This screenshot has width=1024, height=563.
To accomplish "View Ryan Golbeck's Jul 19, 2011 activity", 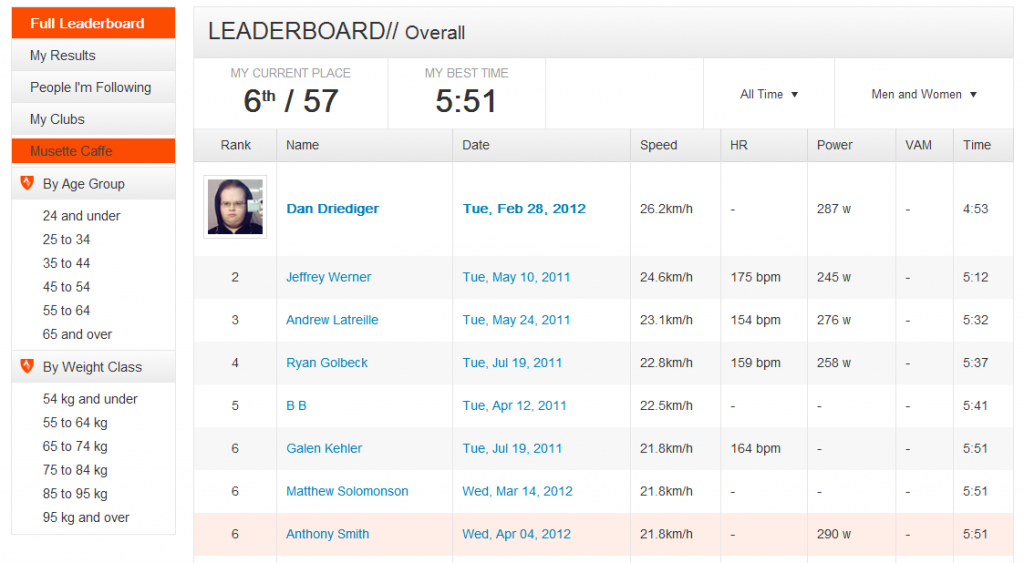I will pos(512,362).
